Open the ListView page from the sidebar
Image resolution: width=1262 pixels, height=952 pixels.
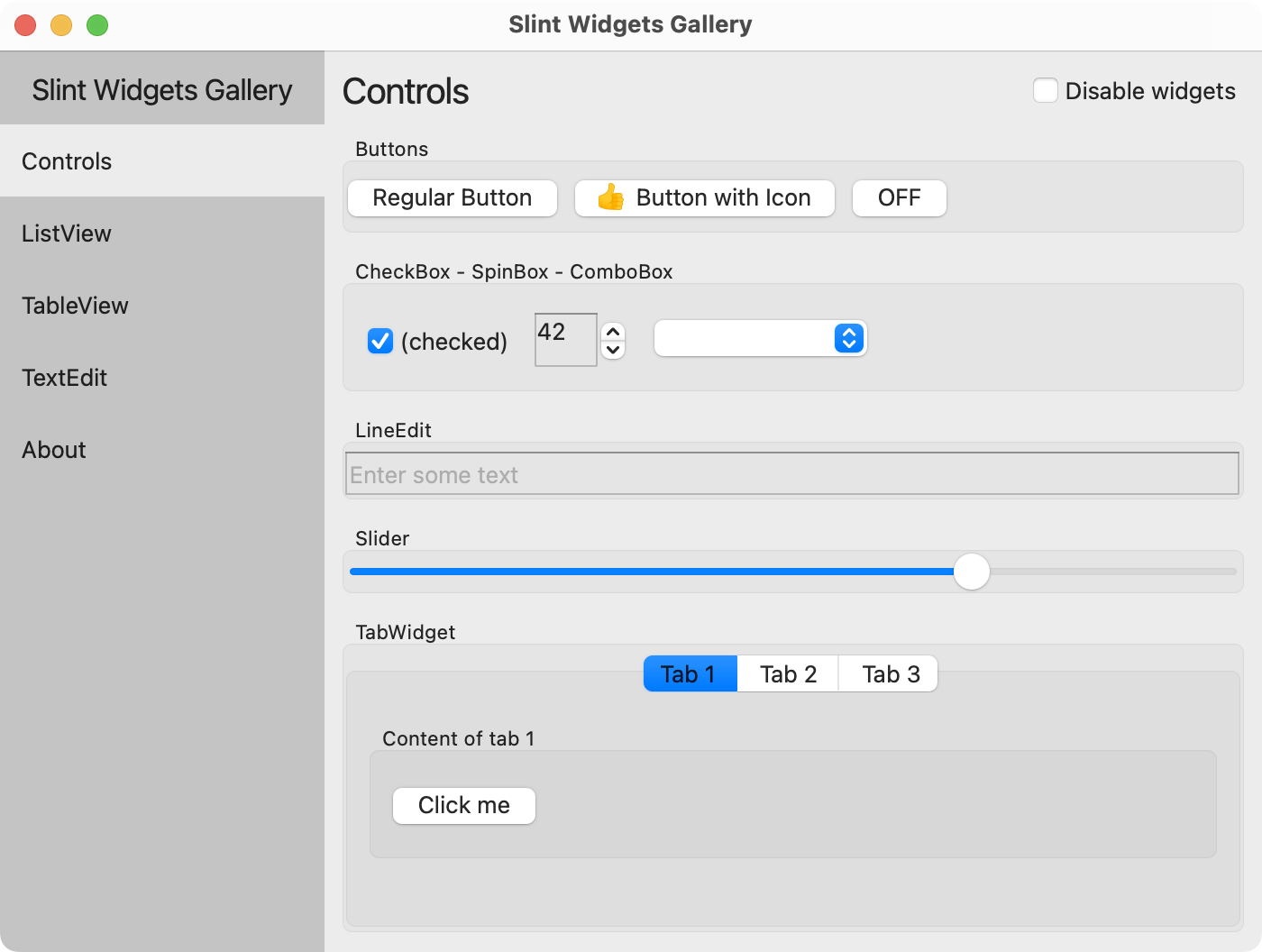67,233
